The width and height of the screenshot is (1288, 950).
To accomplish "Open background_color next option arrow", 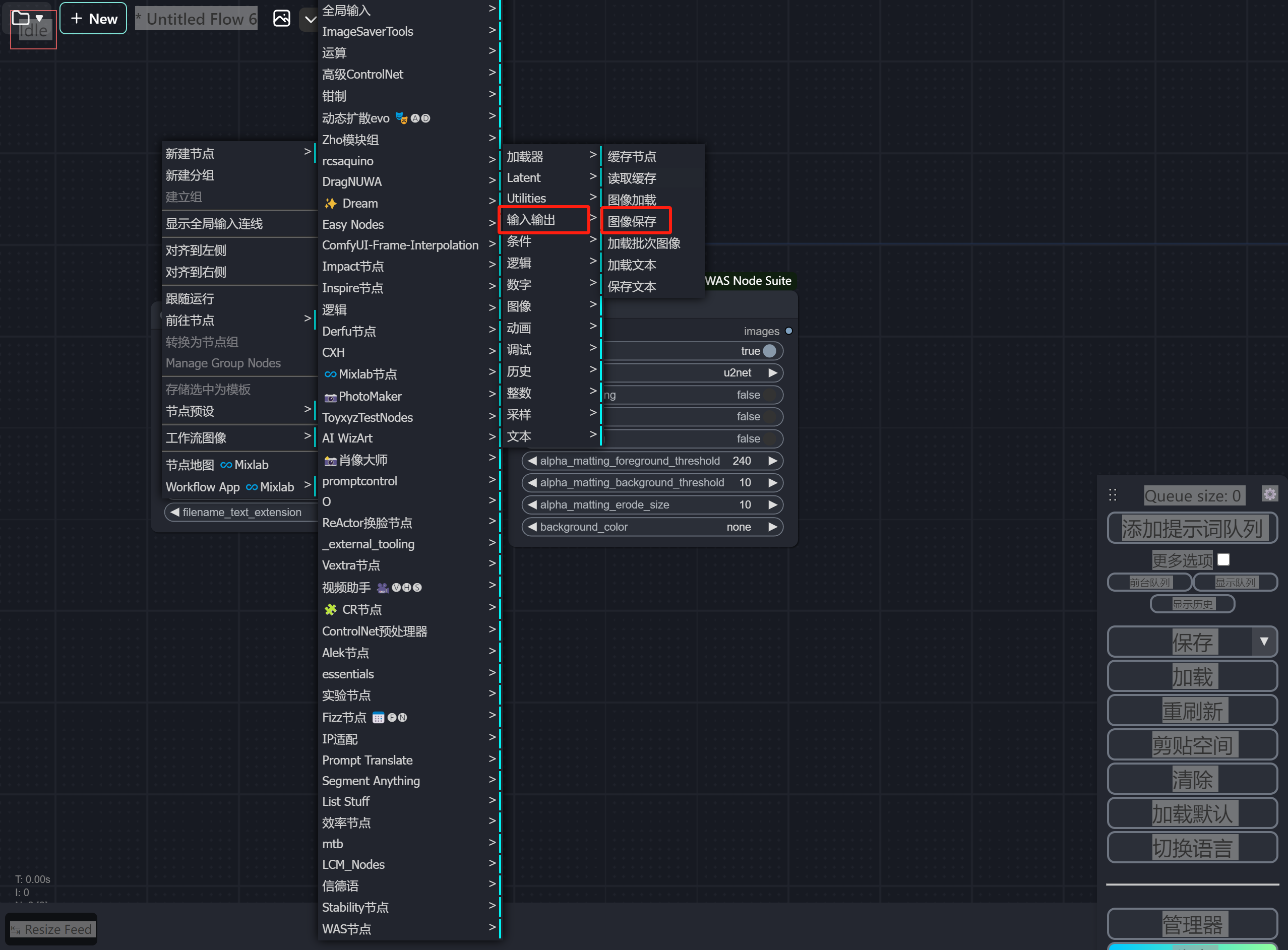I will pos(773,527).
